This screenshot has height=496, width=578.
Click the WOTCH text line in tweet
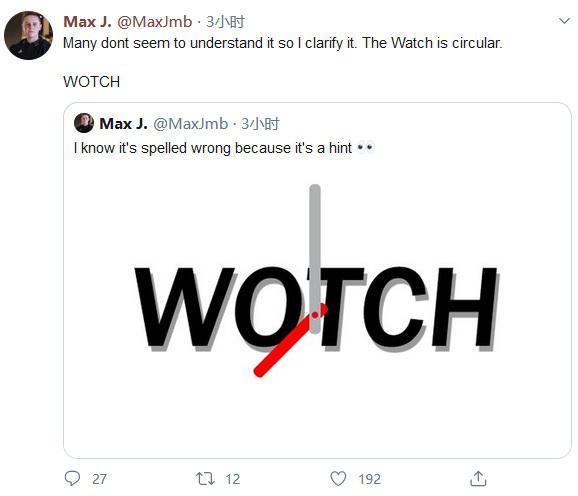pos(91,82)
